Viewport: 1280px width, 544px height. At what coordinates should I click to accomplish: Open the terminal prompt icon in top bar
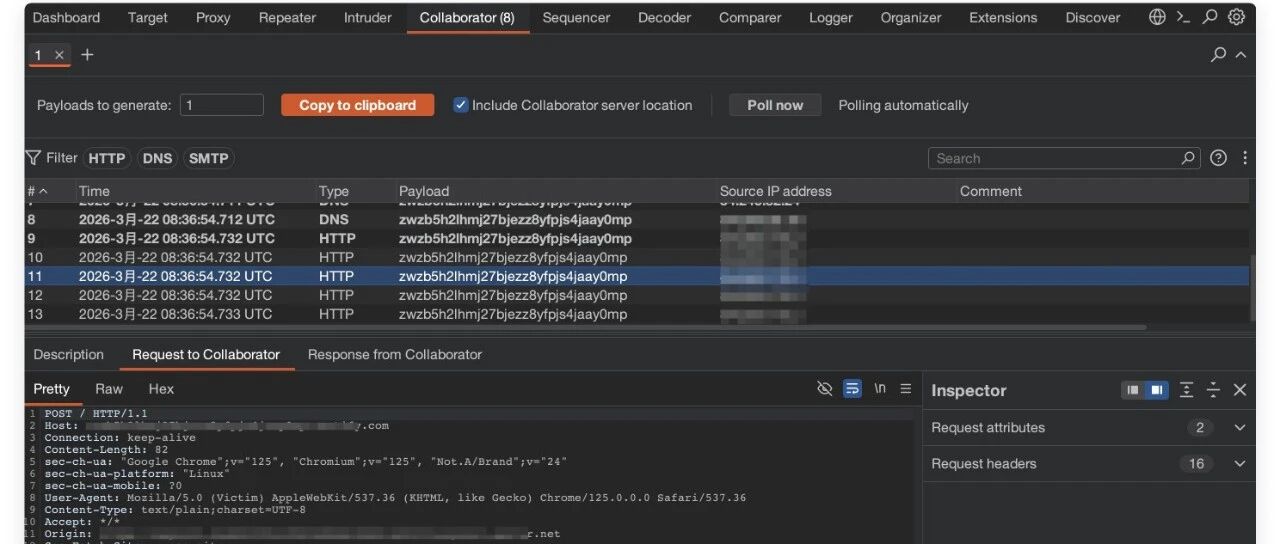[1183, 17]
